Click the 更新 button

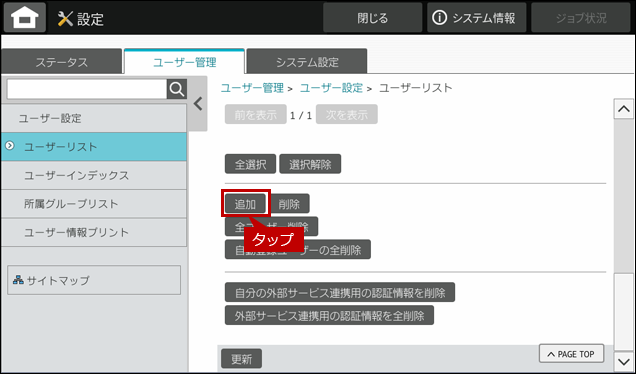pos(241,359)
